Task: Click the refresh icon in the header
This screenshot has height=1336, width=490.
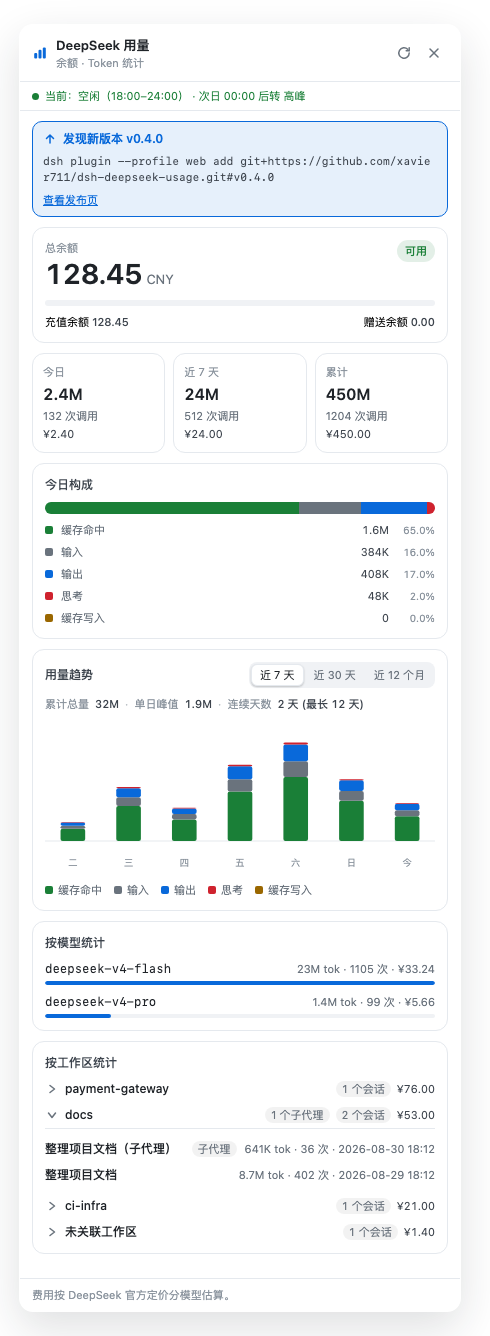Action: click(404, 53)
